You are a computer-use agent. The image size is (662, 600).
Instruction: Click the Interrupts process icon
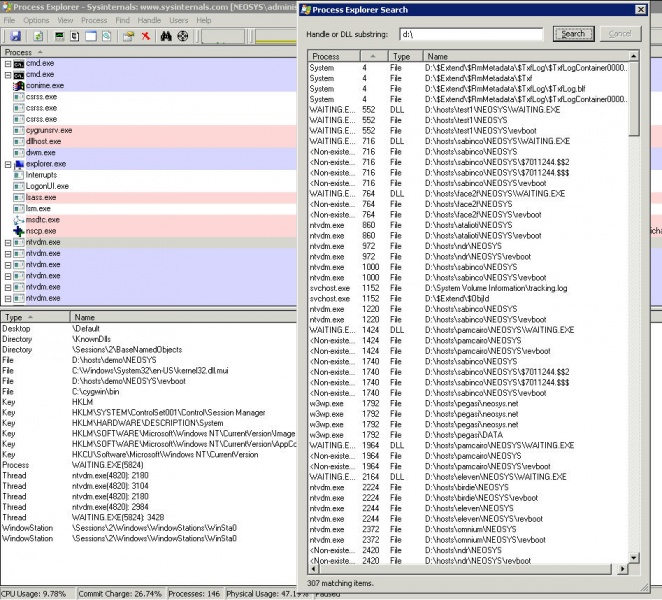coord(19,175)
